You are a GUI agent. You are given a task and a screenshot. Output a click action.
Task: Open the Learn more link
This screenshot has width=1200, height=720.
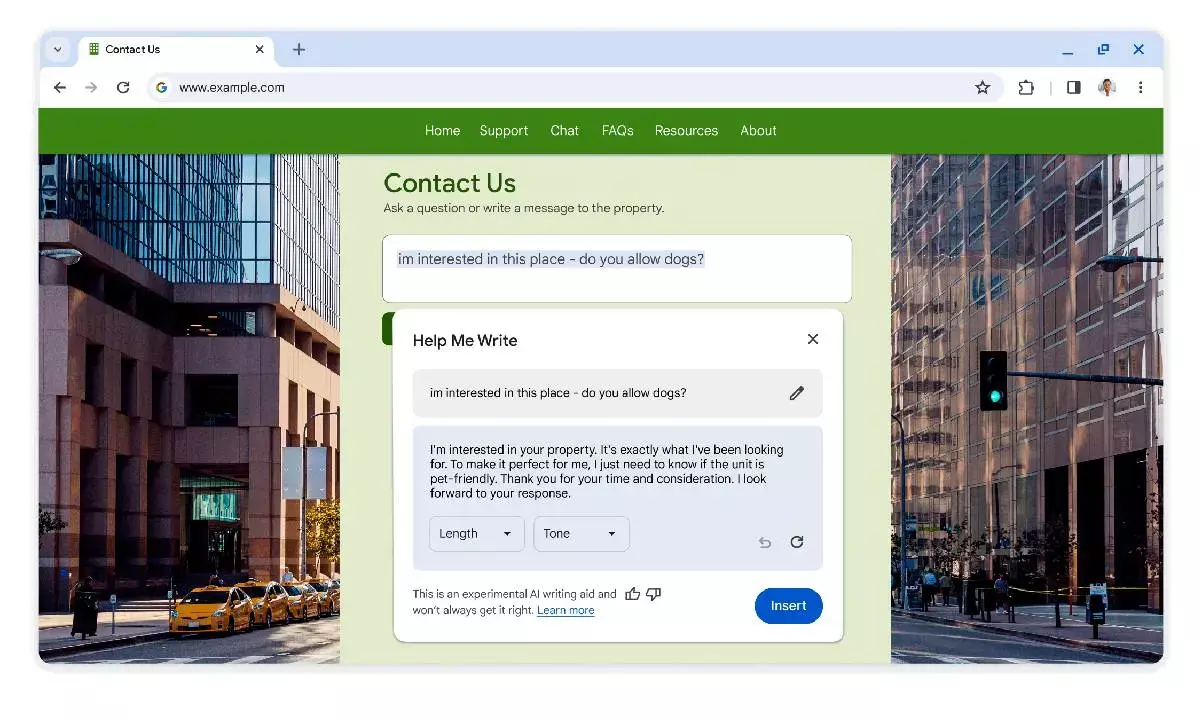(565, 610)
